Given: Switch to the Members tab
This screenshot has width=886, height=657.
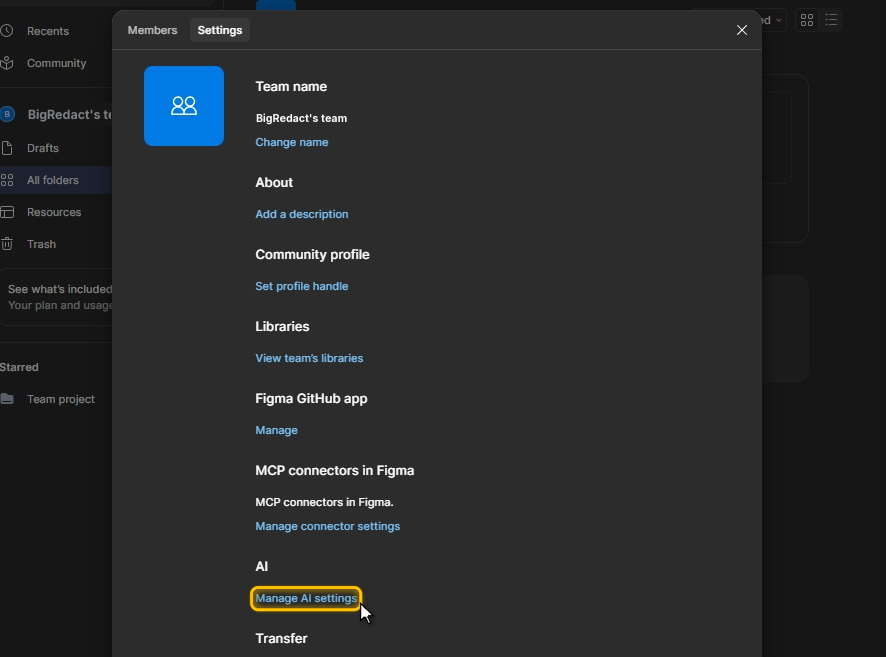Looking at the screenshot, I should (x=152, y=30).
